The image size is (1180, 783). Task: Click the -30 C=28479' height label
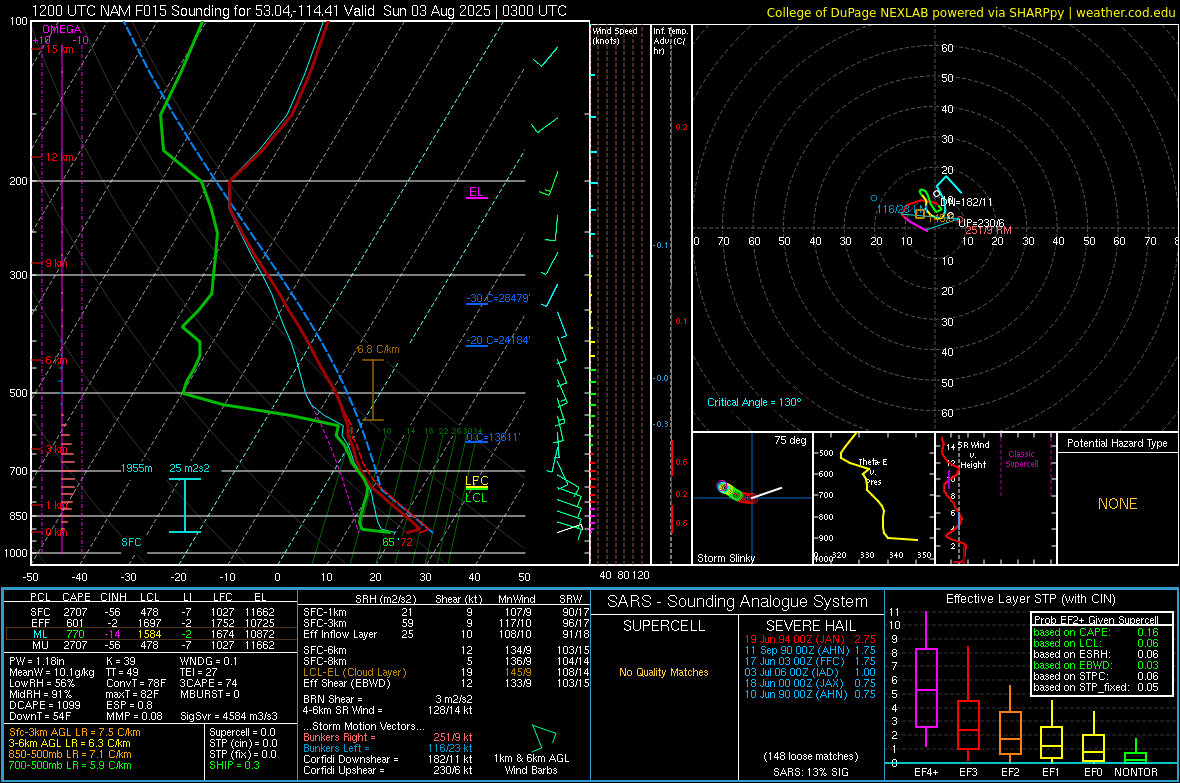498,298
